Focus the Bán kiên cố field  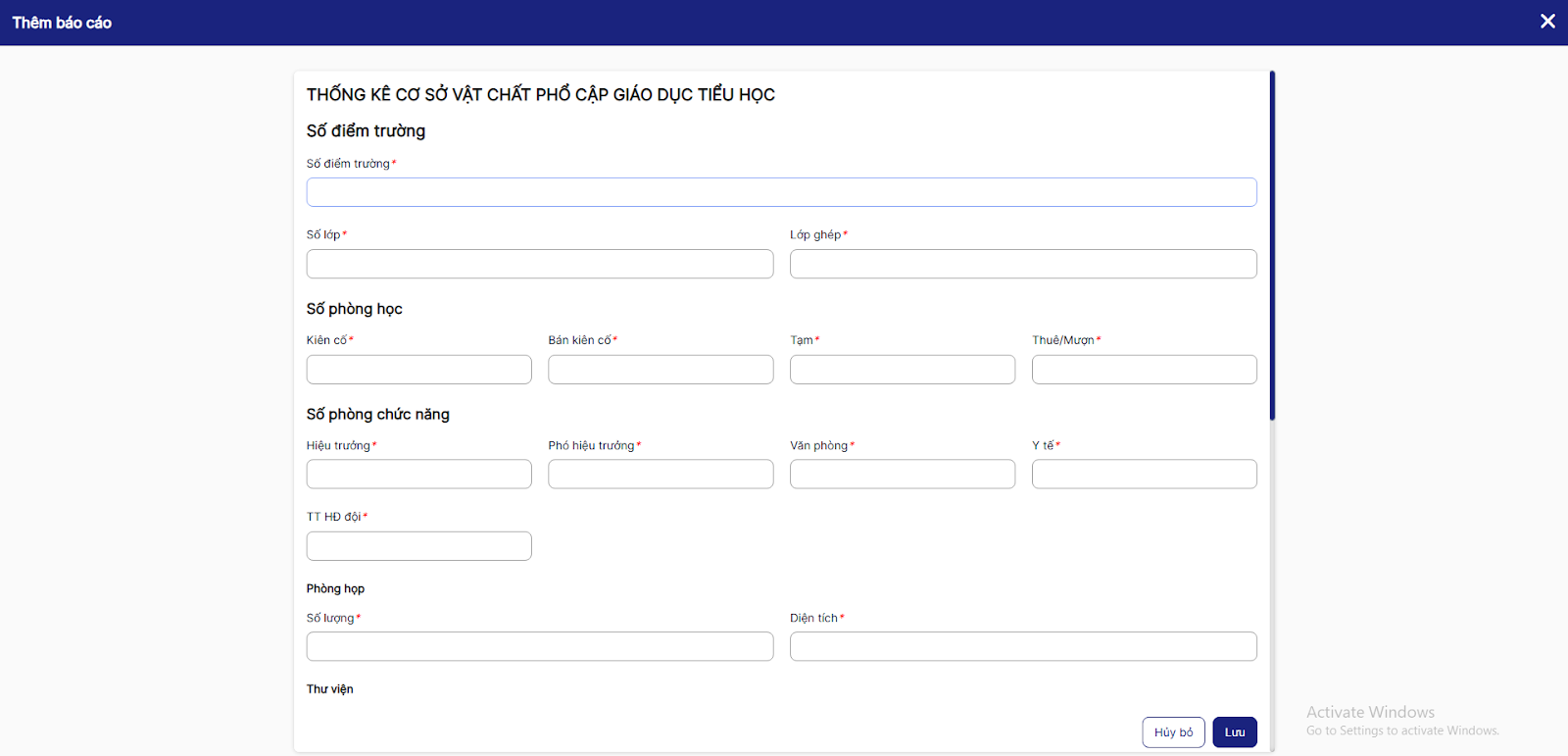click(x=661, y=370)
